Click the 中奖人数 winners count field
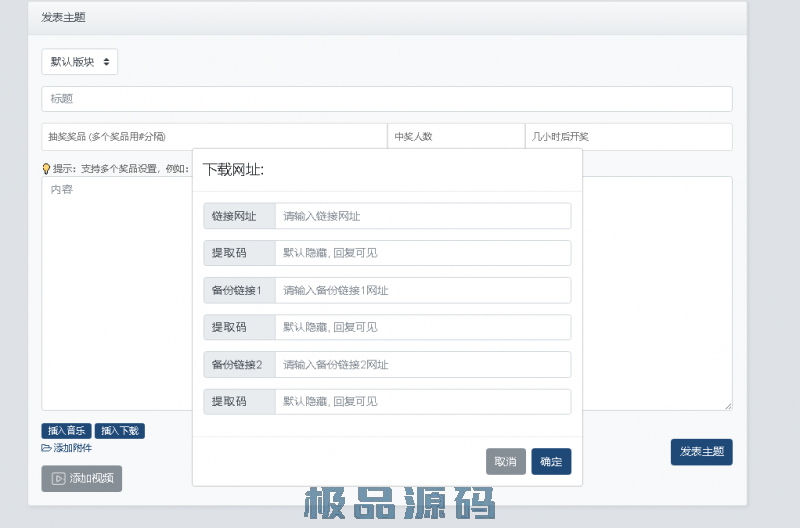Image resolution: width=800 pixels, height=528 pixels. coord(455,137)
